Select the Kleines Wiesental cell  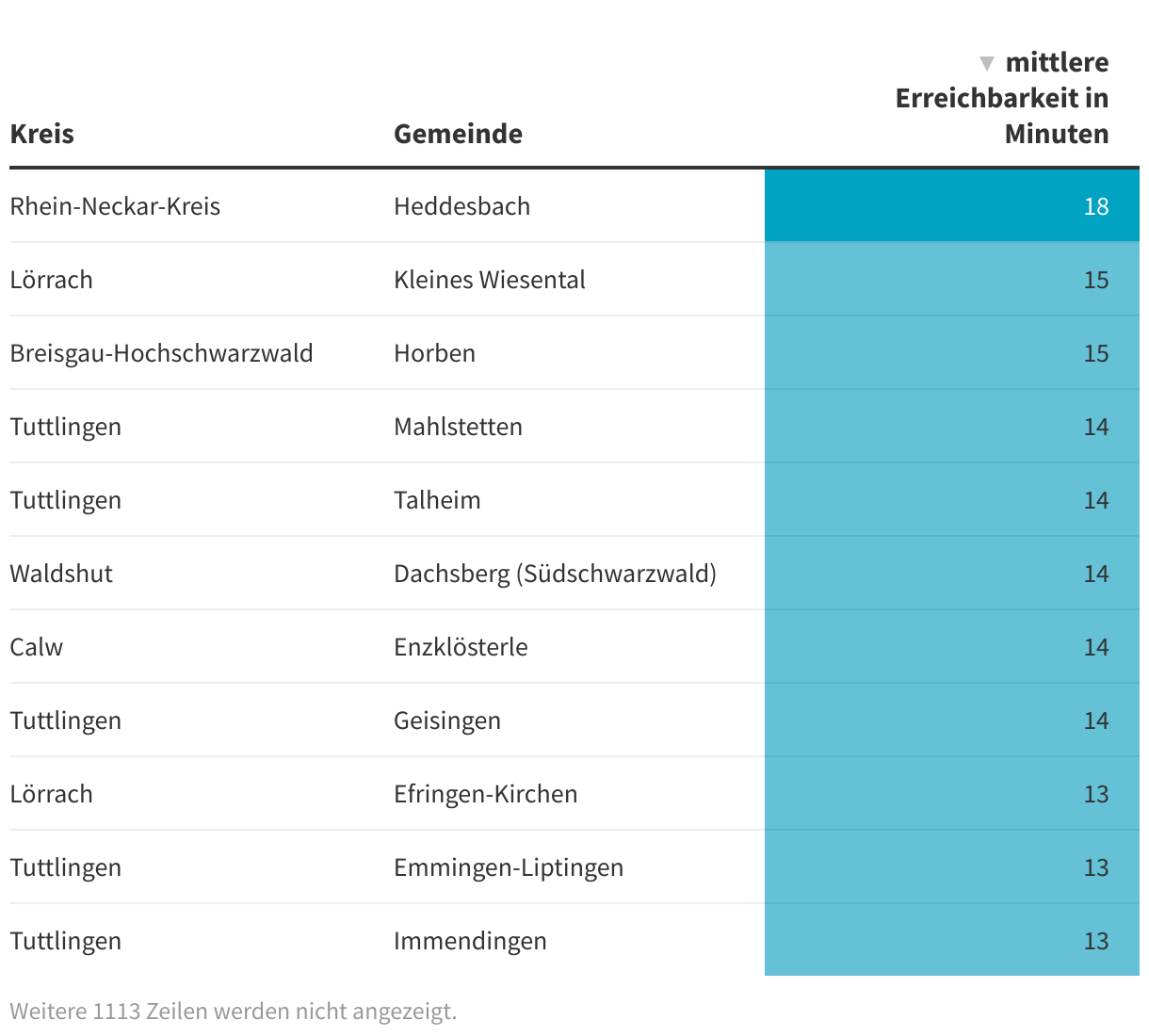point(489,280)
